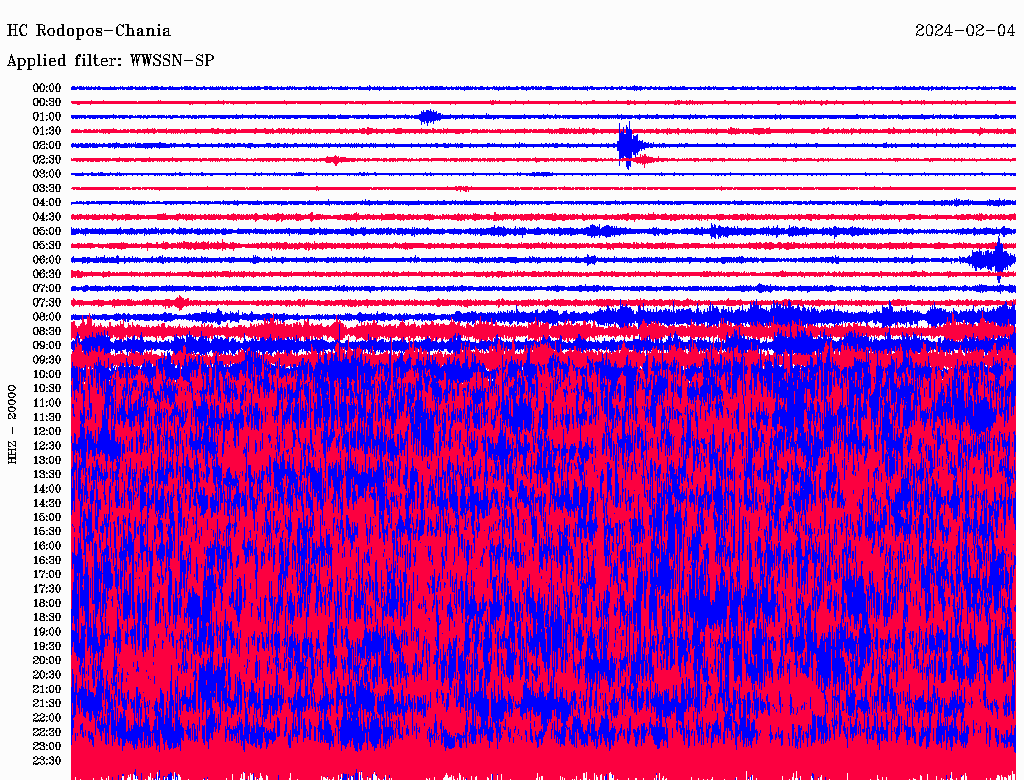Viewport: 1024px width, 780px height.
Task: Click the 12:00 time label
Action: pyautogui.click(x=47, y=431)
